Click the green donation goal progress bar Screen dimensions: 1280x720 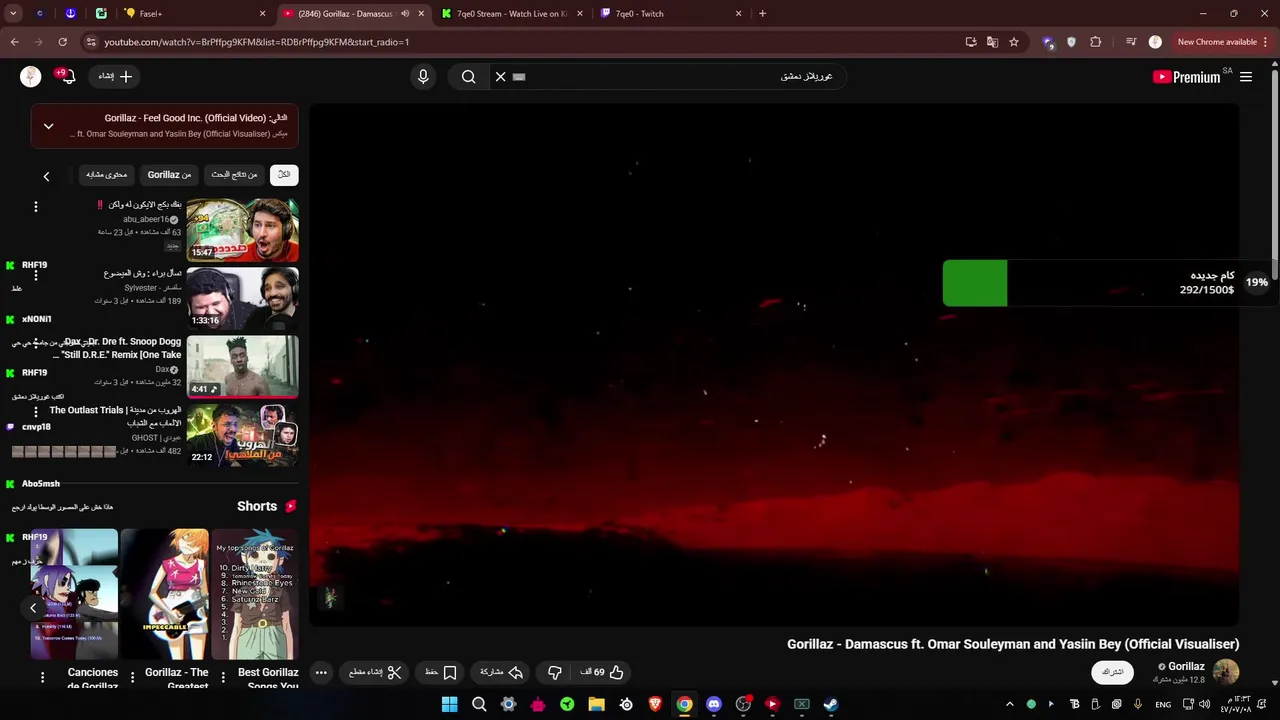pyautogui.click(x=975, y=283)
